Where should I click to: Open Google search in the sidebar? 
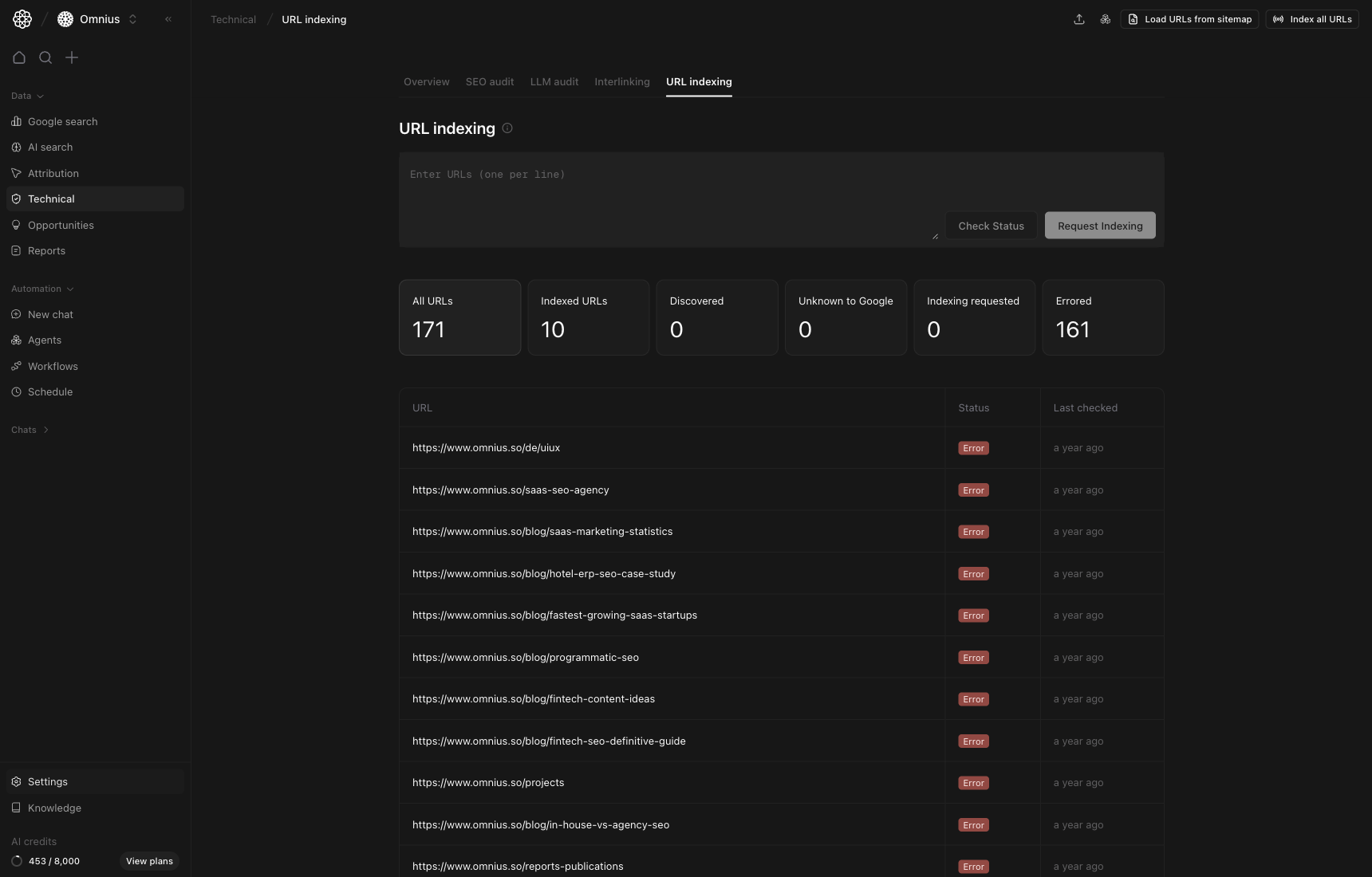[62, 121]
